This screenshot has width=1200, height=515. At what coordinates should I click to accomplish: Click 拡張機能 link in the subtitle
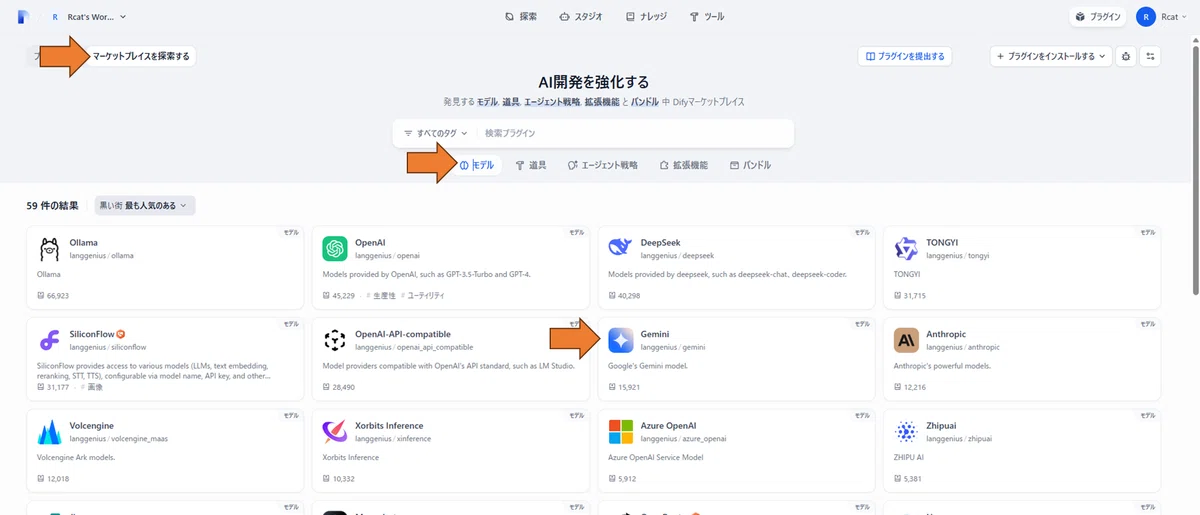coord(602,102)
